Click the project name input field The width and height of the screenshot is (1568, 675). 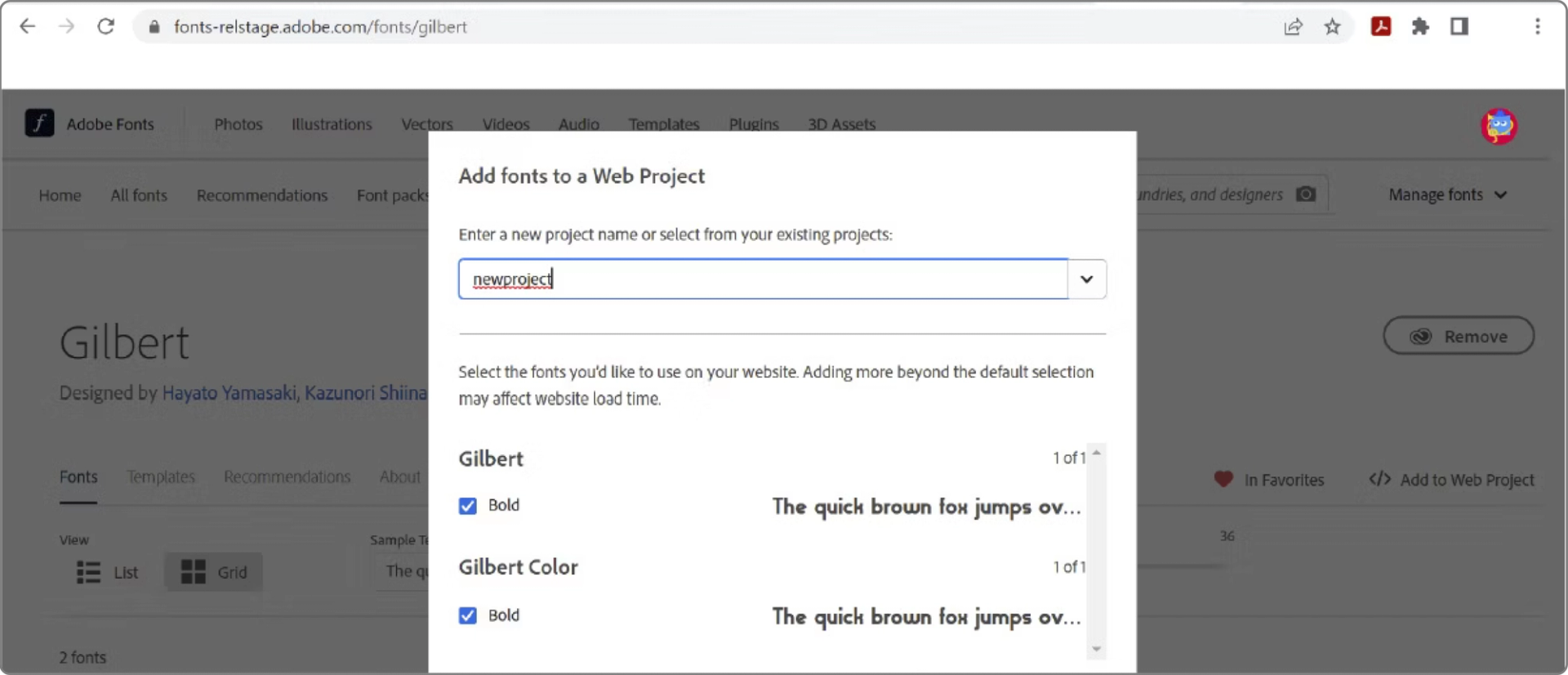[x=763, y=279]
